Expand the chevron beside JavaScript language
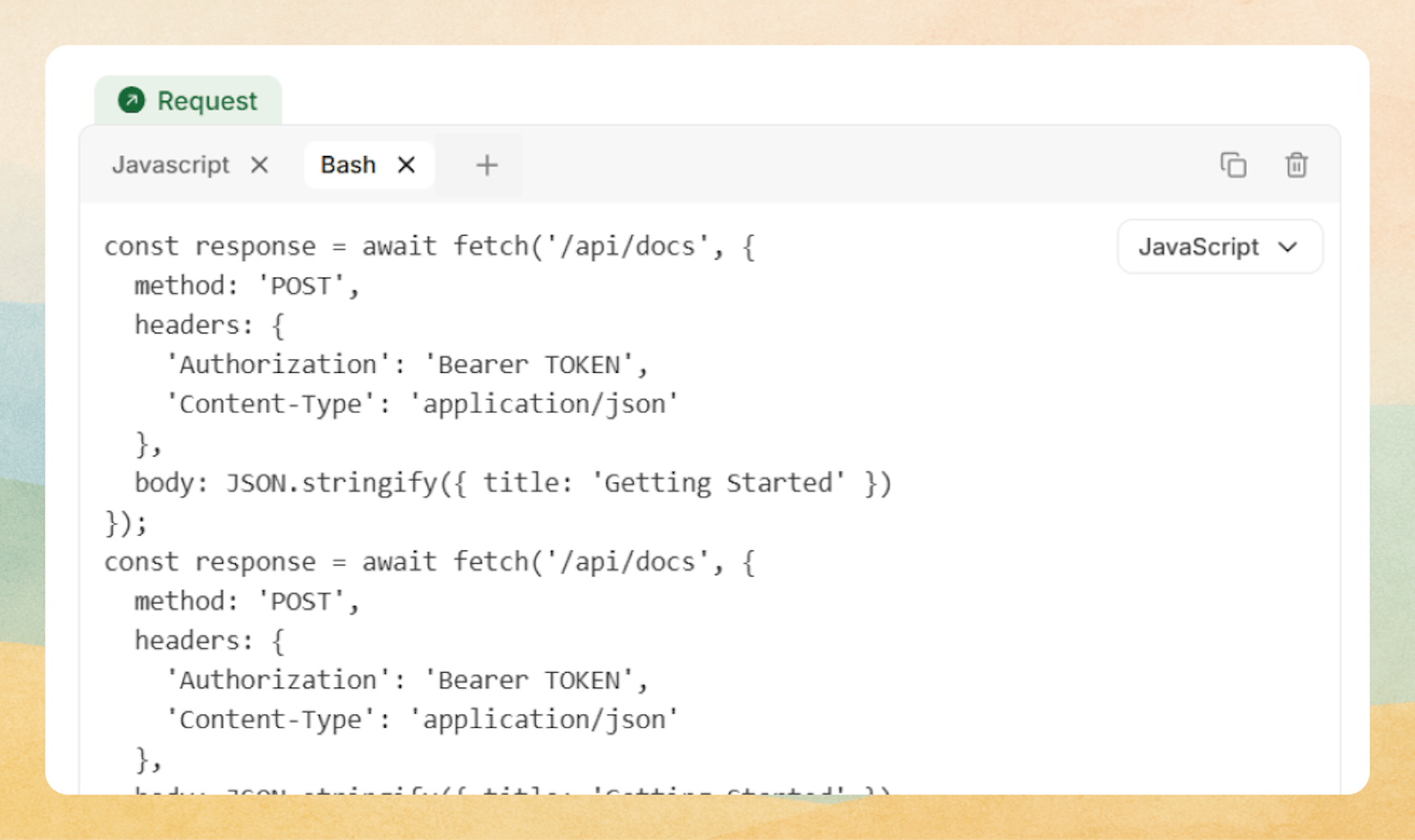The height and width of the screenshot is (840, 1415). click(x=1287, y=247)
